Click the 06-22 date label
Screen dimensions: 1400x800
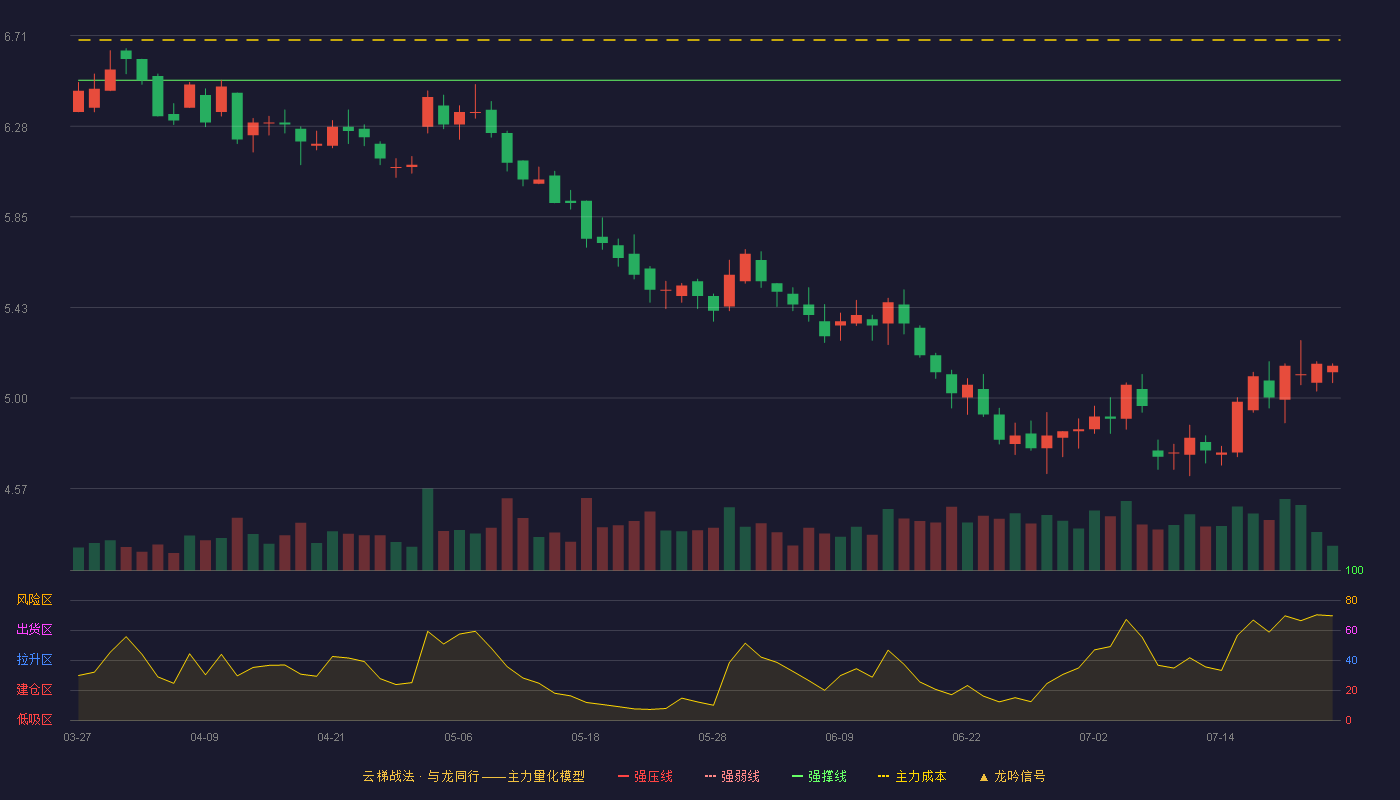coord(966,737)
